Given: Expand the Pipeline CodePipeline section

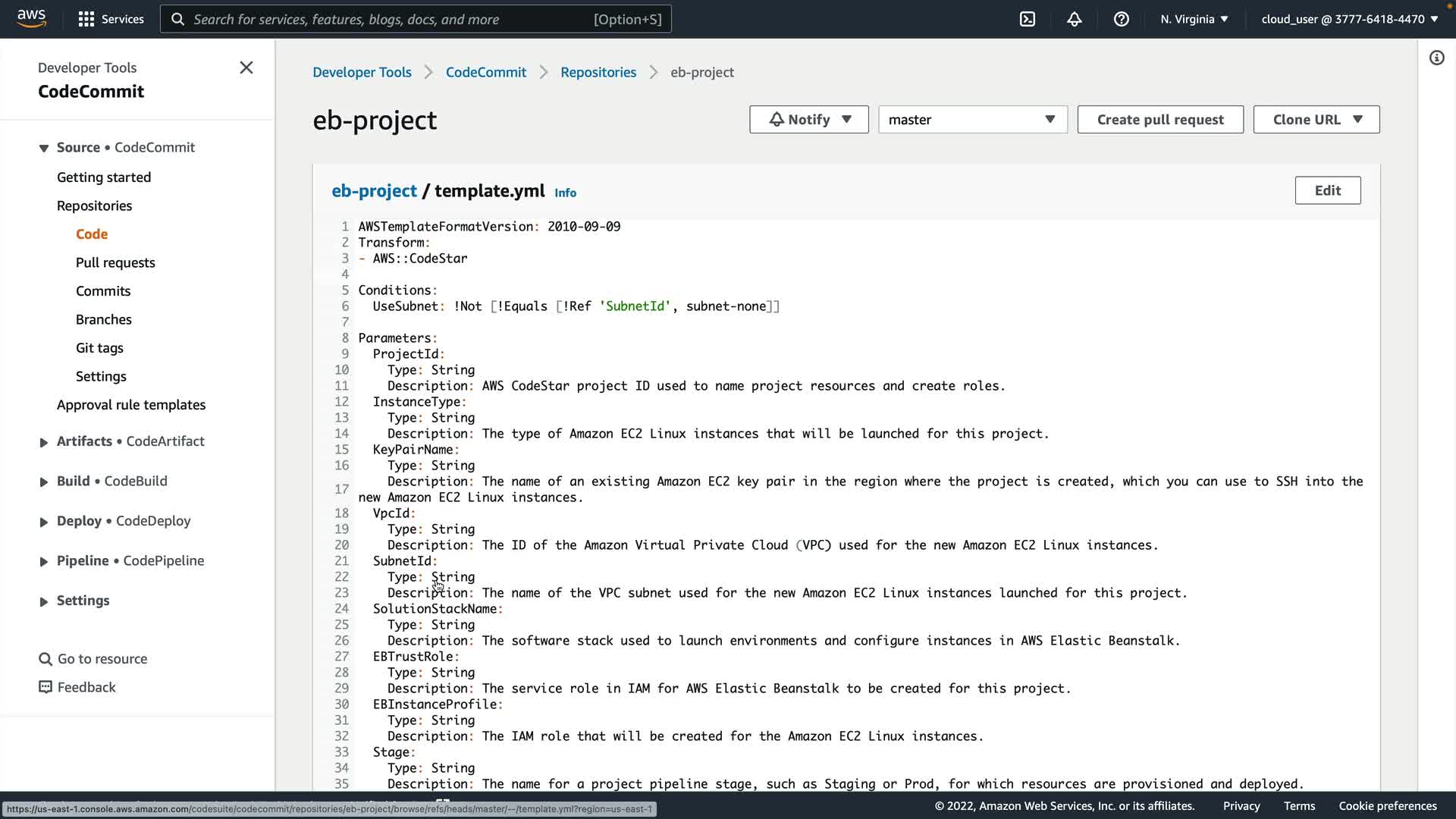Looking at the screenshot, I should click(44, 561).
